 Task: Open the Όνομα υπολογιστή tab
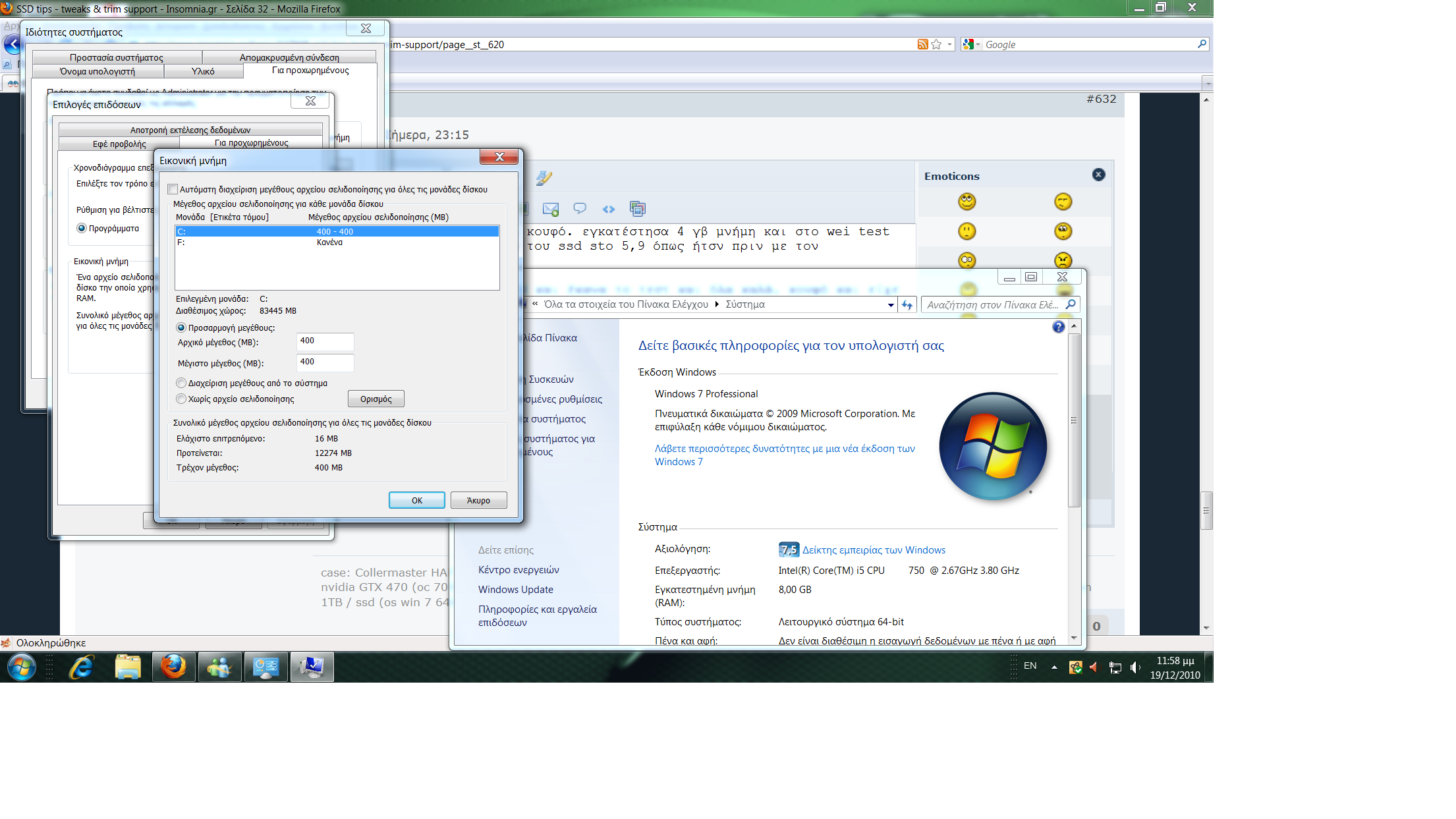98,71
